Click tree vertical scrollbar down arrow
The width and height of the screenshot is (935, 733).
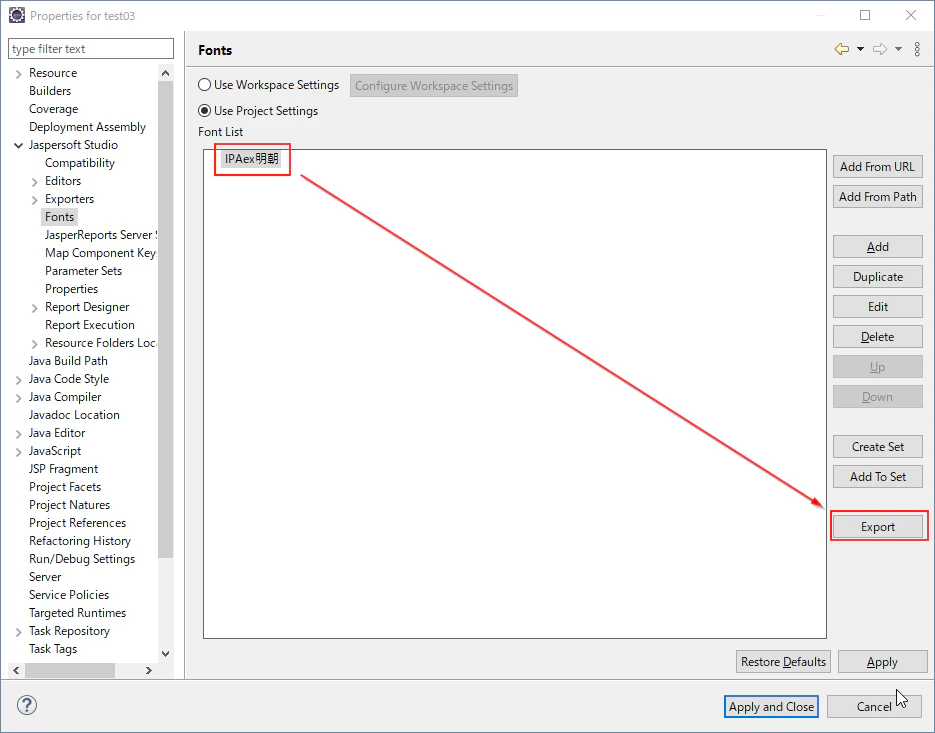click(x=166, y=654)
